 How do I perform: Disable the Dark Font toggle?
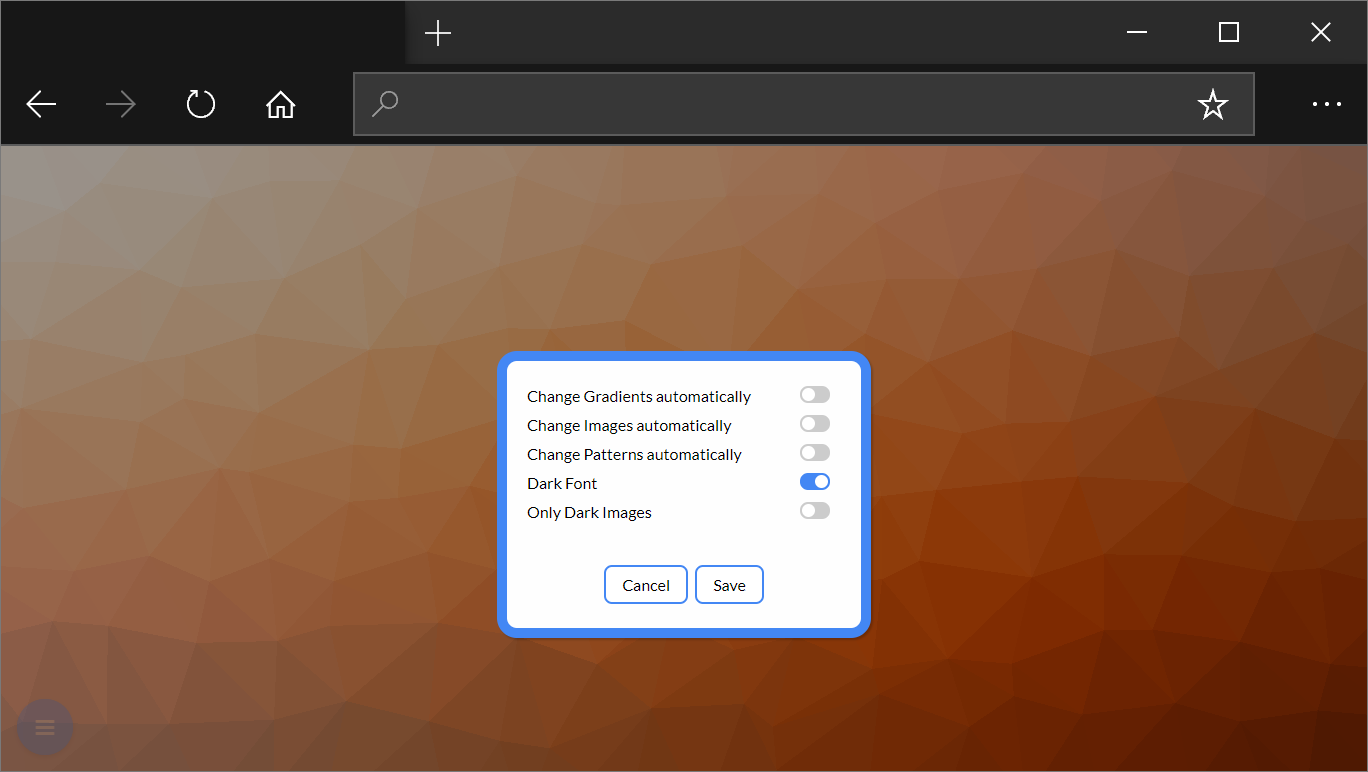815,482
